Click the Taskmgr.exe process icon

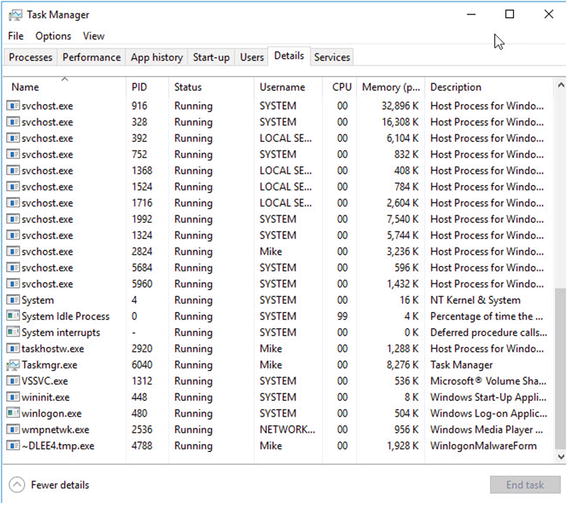13,365
